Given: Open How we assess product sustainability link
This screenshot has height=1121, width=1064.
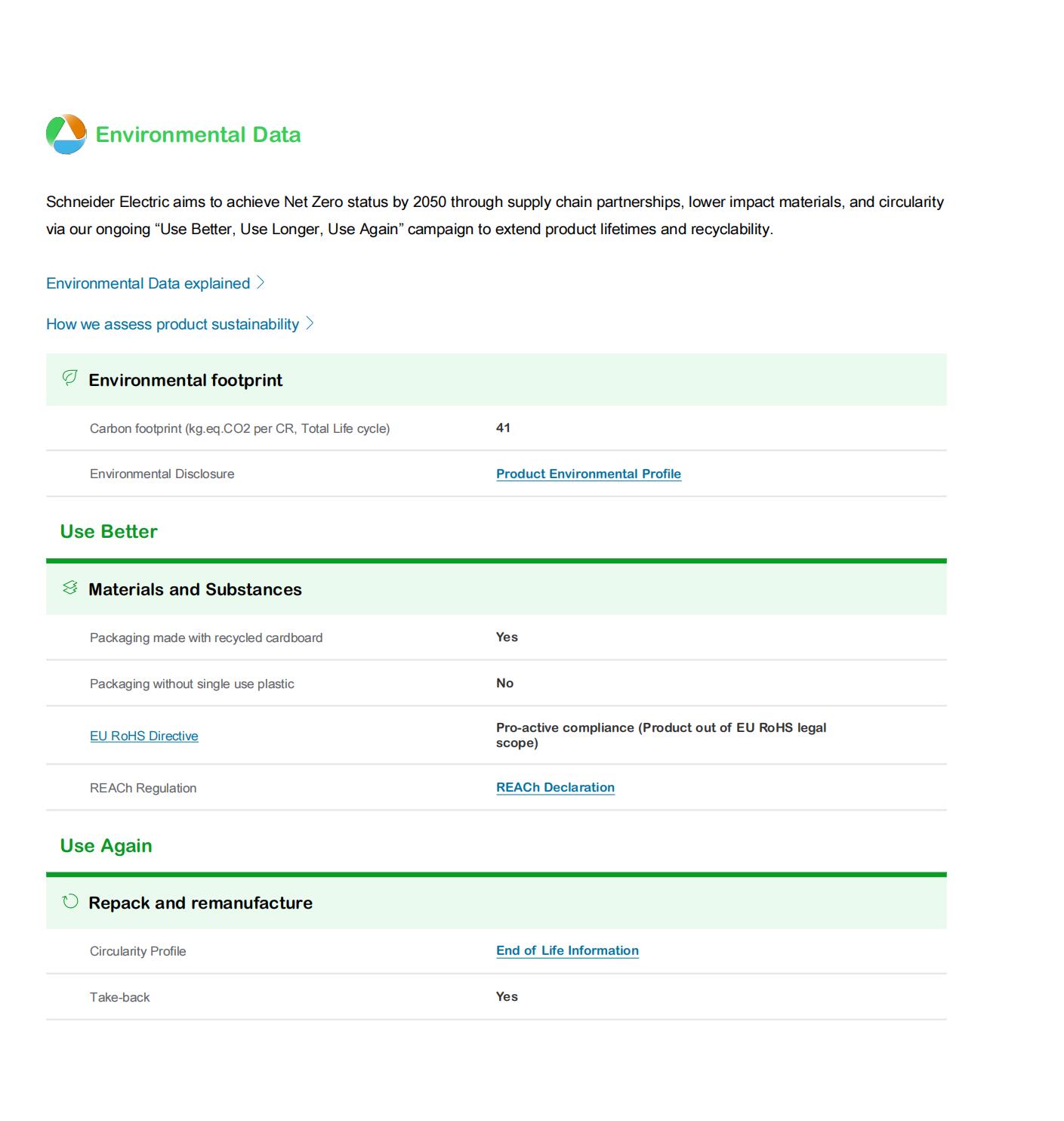Looking at the screenshot, I should click(x=172, y=324).
